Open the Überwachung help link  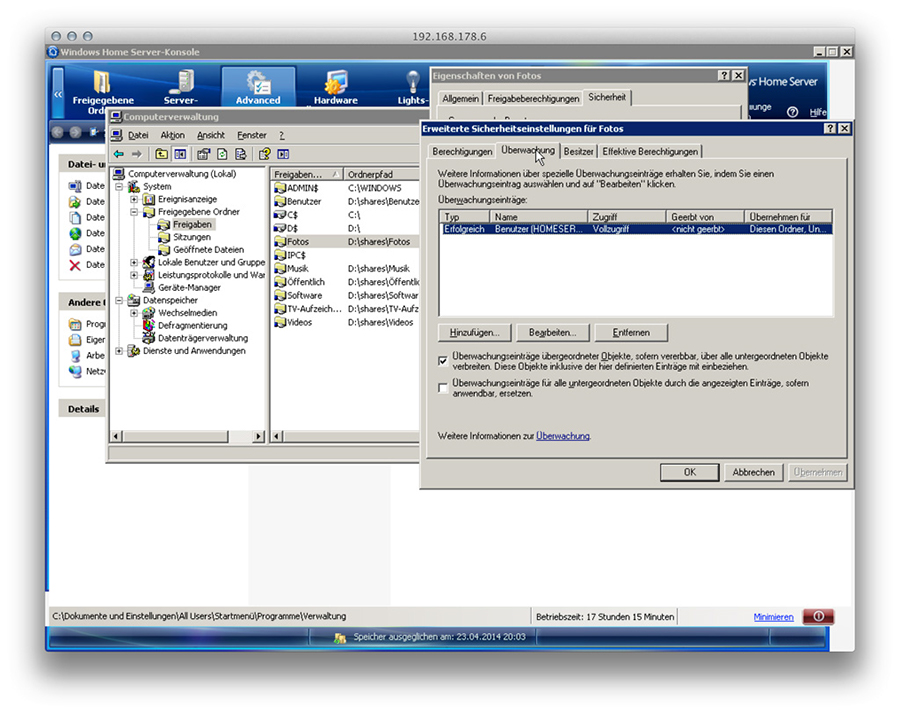pos(562,436)
